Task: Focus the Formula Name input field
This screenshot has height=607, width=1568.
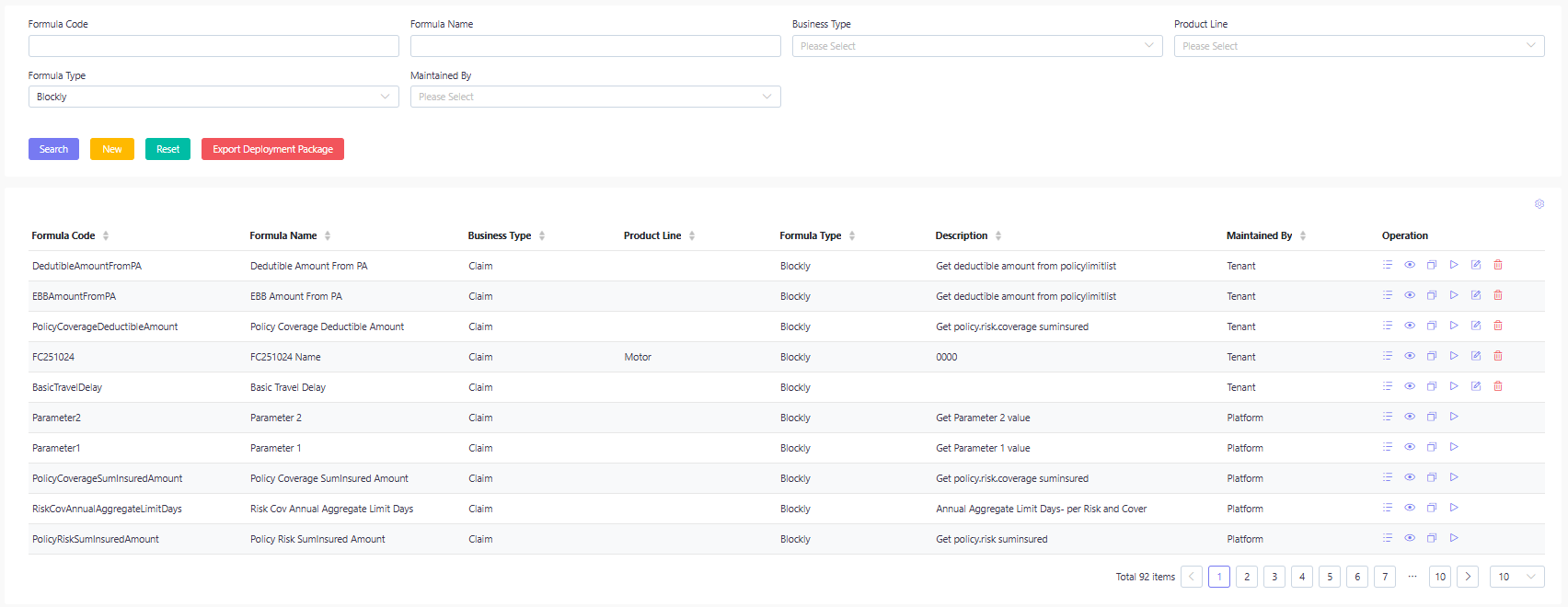Action: click(x=595, y=46)
